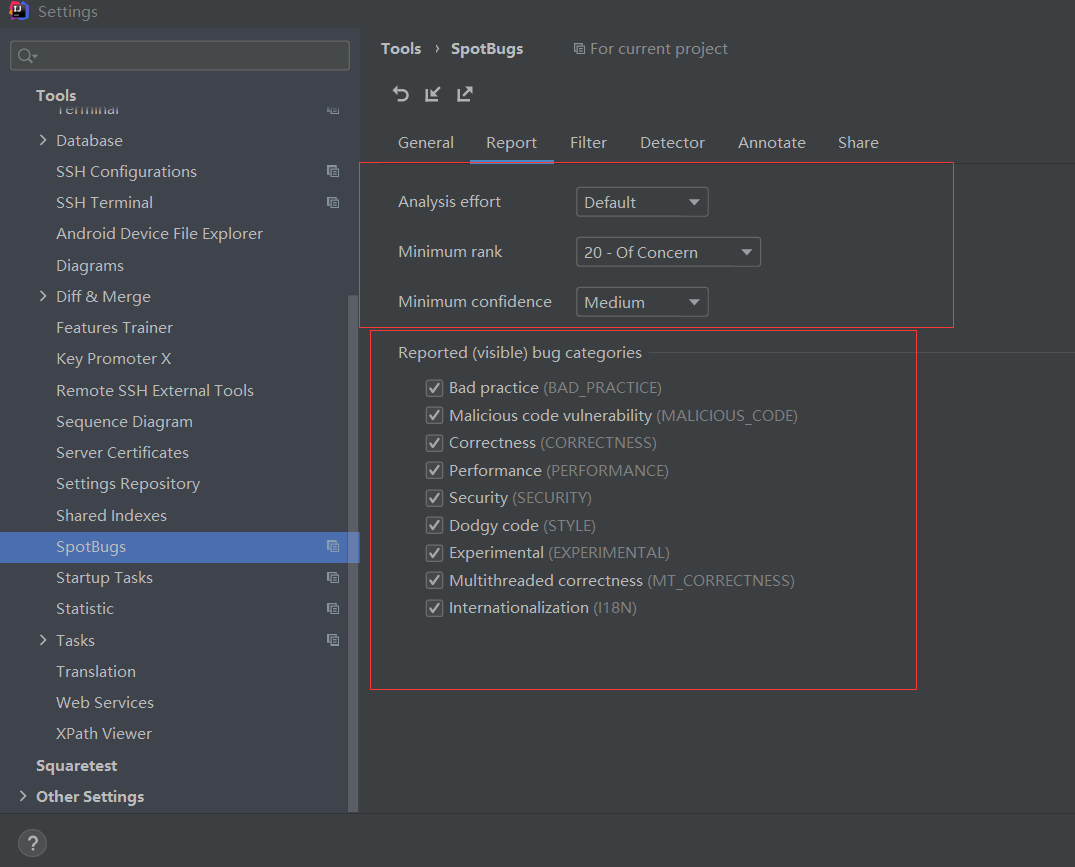The width and height of the screenshot is (1075, 867).
Task: Click project-level icon next to Statistic
Action: [333, 608]
